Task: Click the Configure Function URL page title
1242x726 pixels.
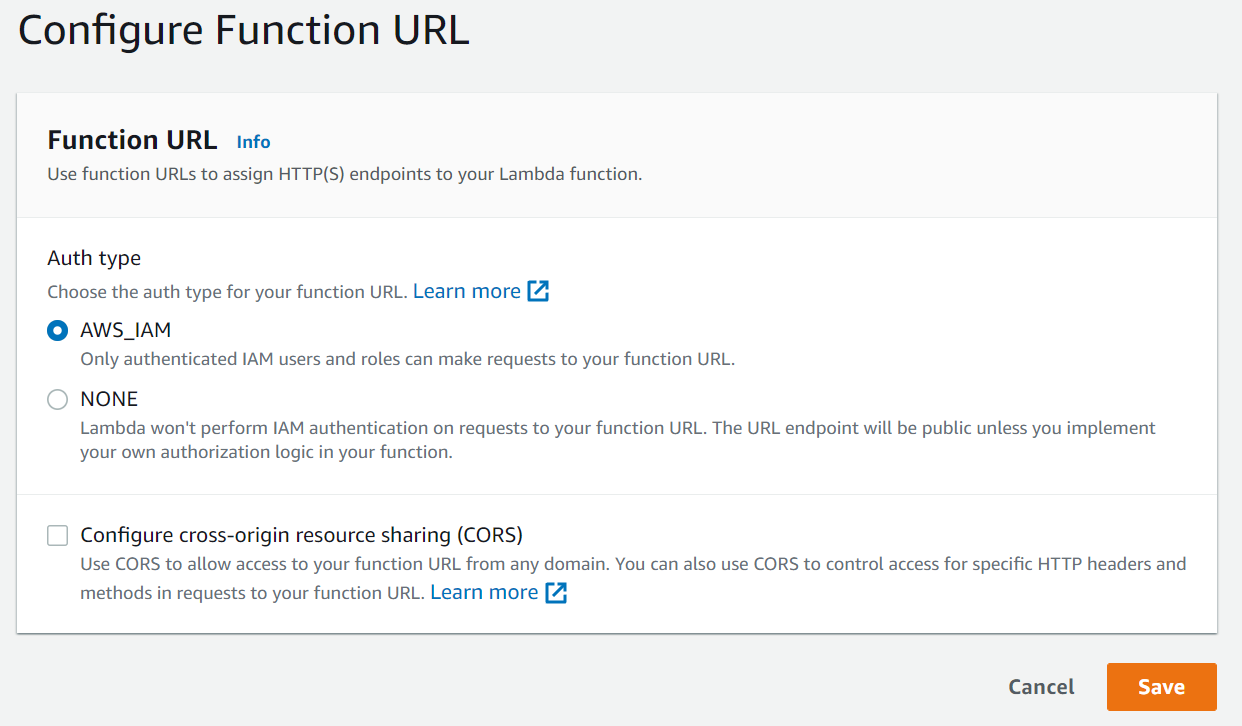Action: click(244, 30)
